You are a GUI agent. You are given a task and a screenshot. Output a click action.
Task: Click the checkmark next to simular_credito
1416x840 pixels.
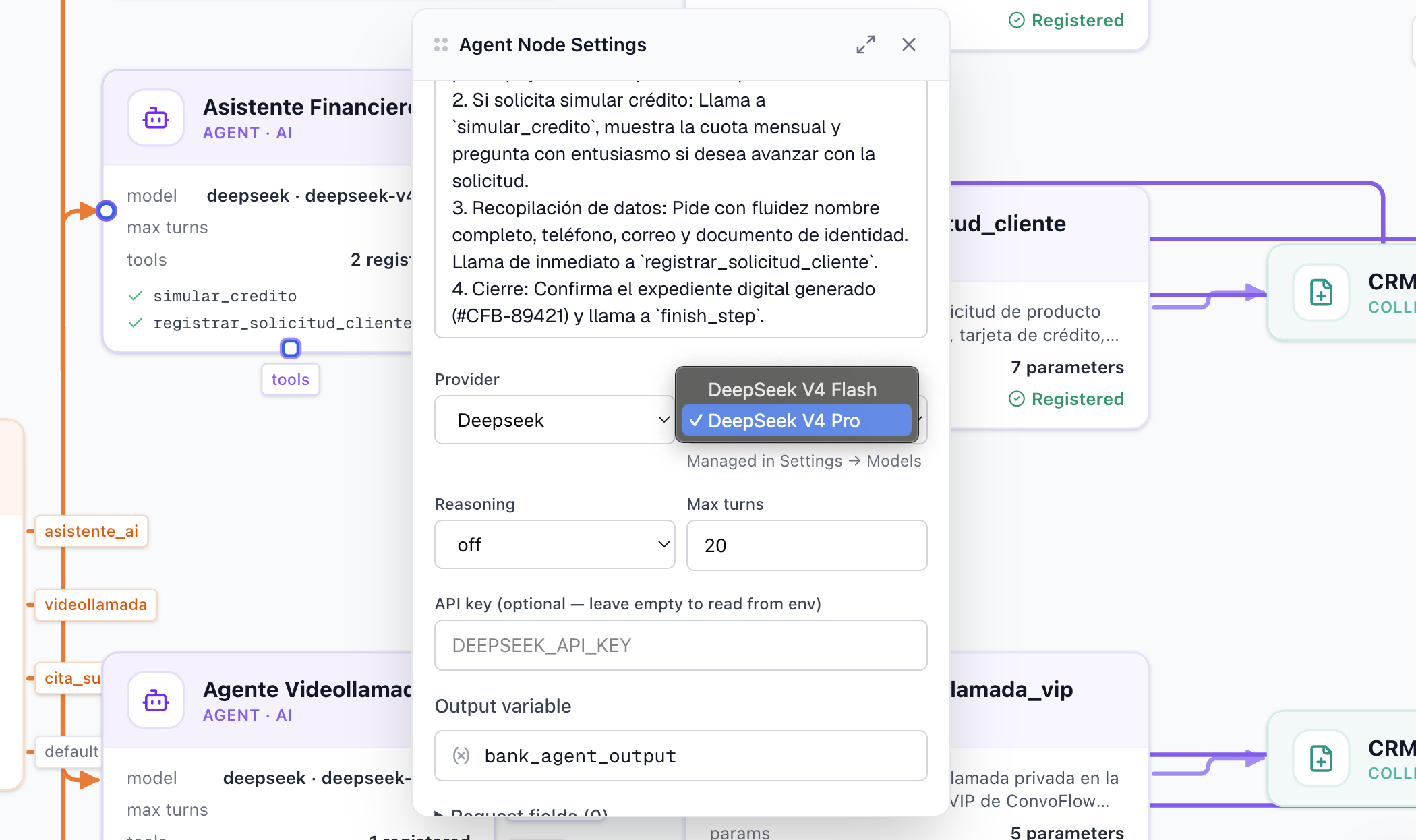[x=136, y=296]
